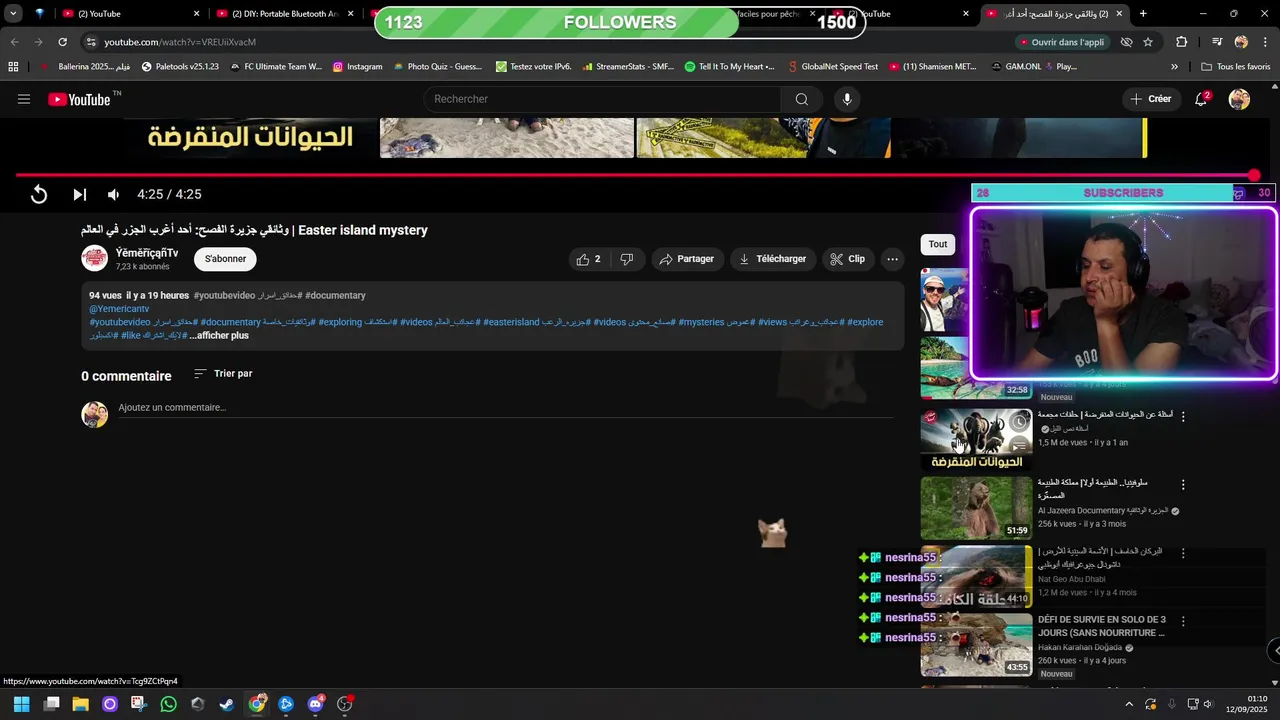
Task: Skip to next video
Action: click(79, 194)
